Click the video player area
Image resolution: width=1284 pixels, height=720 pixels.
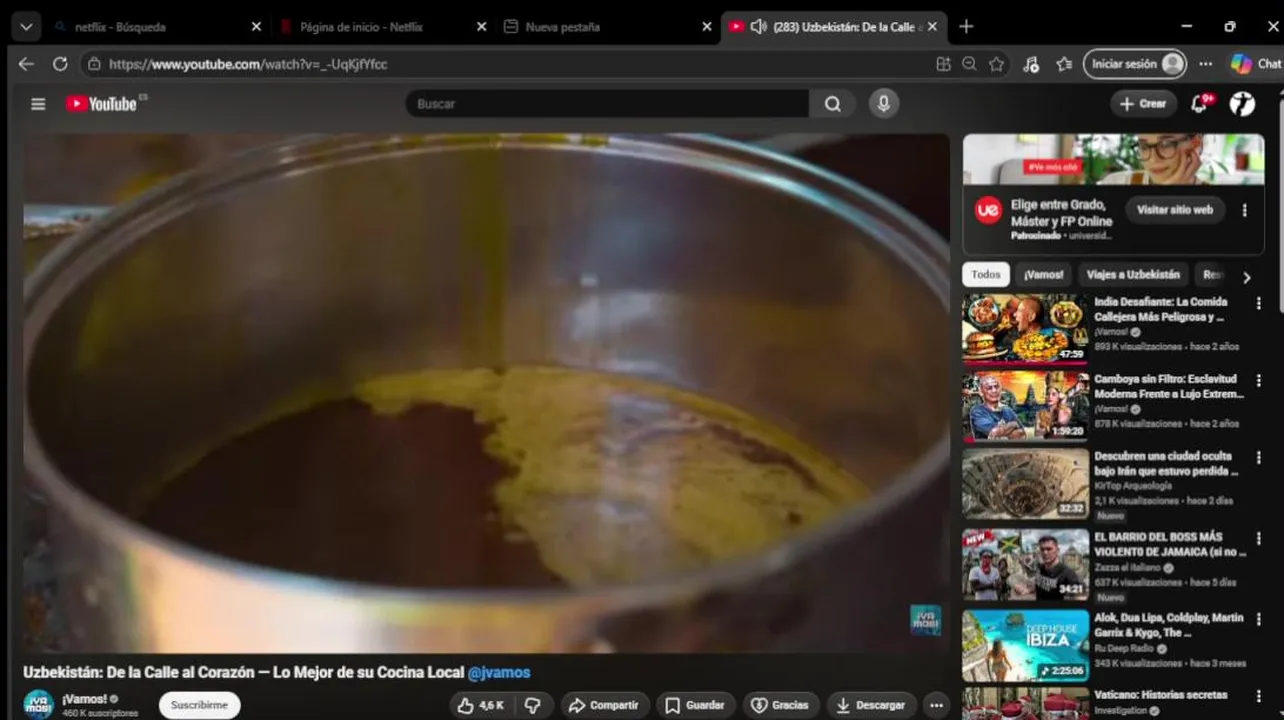(x=486, y=393)
